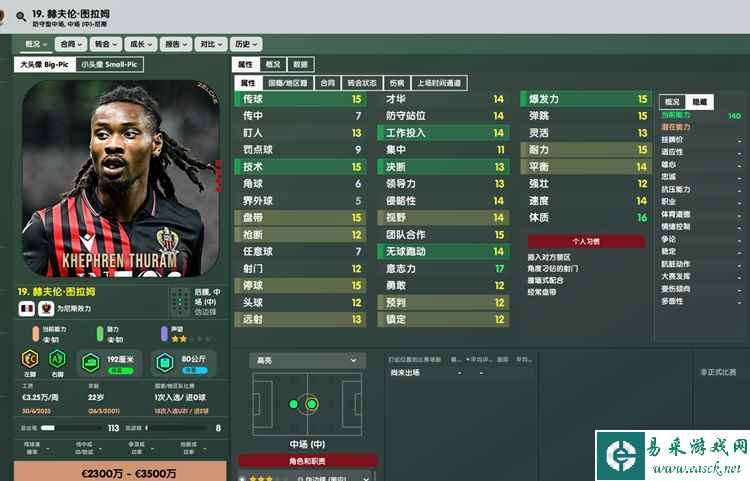This screenshot has height=481, width=750.
Task: Click the magnifier search icon
Action: pos(21,17)
